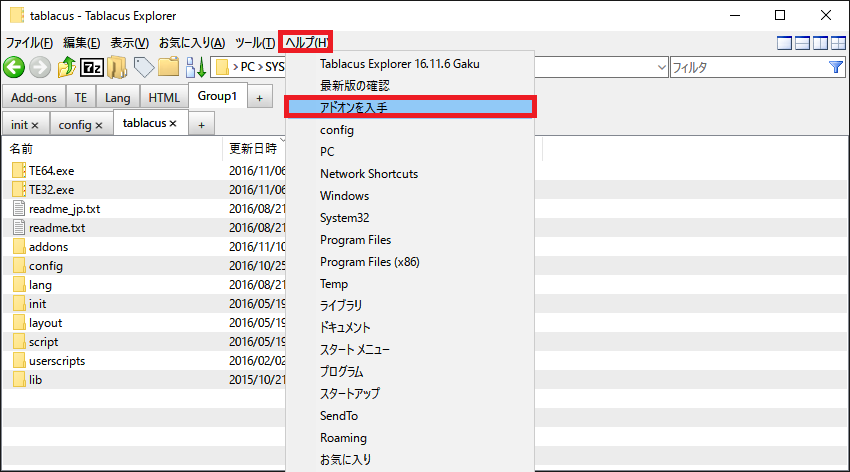This screenshot has width=850, height=472.
Task: Switch to the Add-ons tab
Action: tap(34, 98)
